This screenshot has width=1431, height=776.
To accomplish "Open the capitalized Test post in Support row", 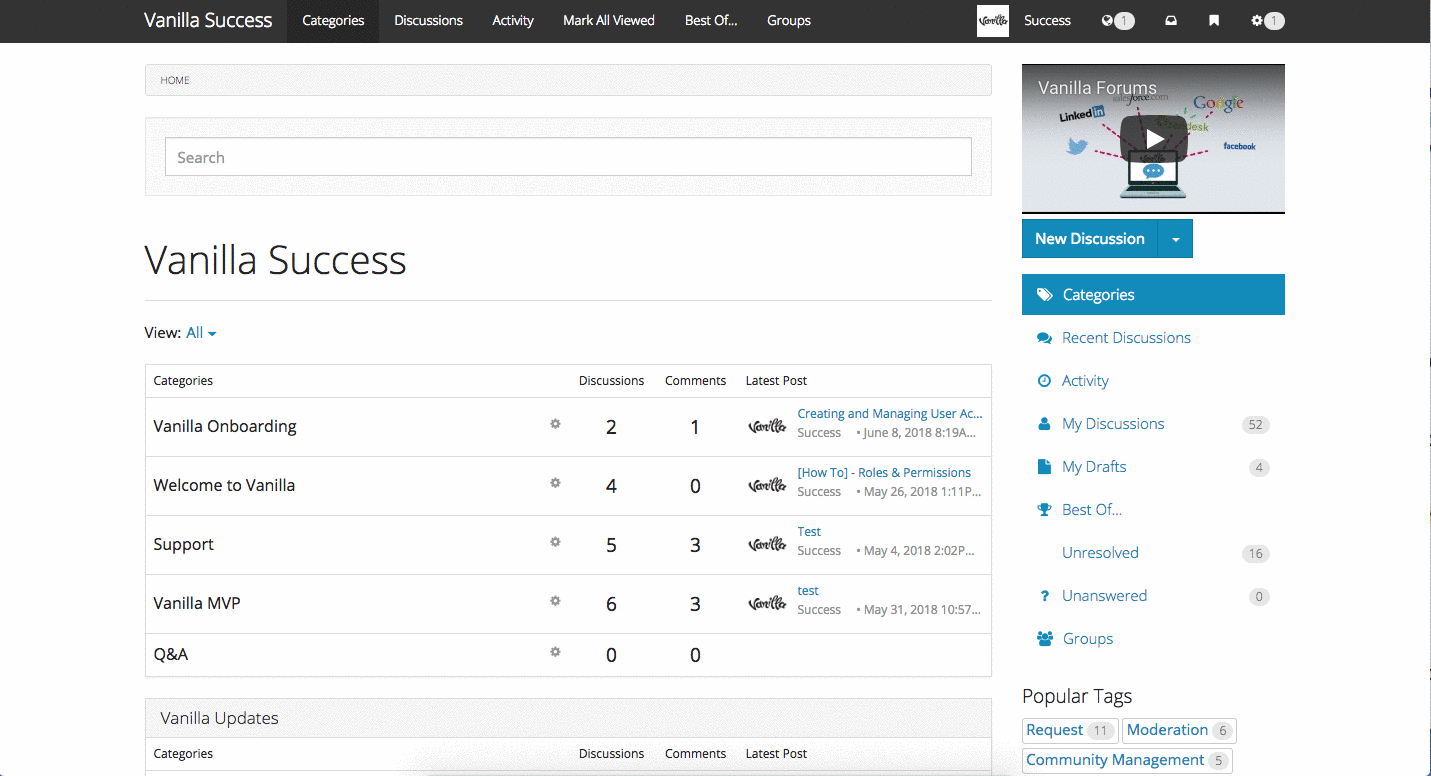I will click(809, 531).
